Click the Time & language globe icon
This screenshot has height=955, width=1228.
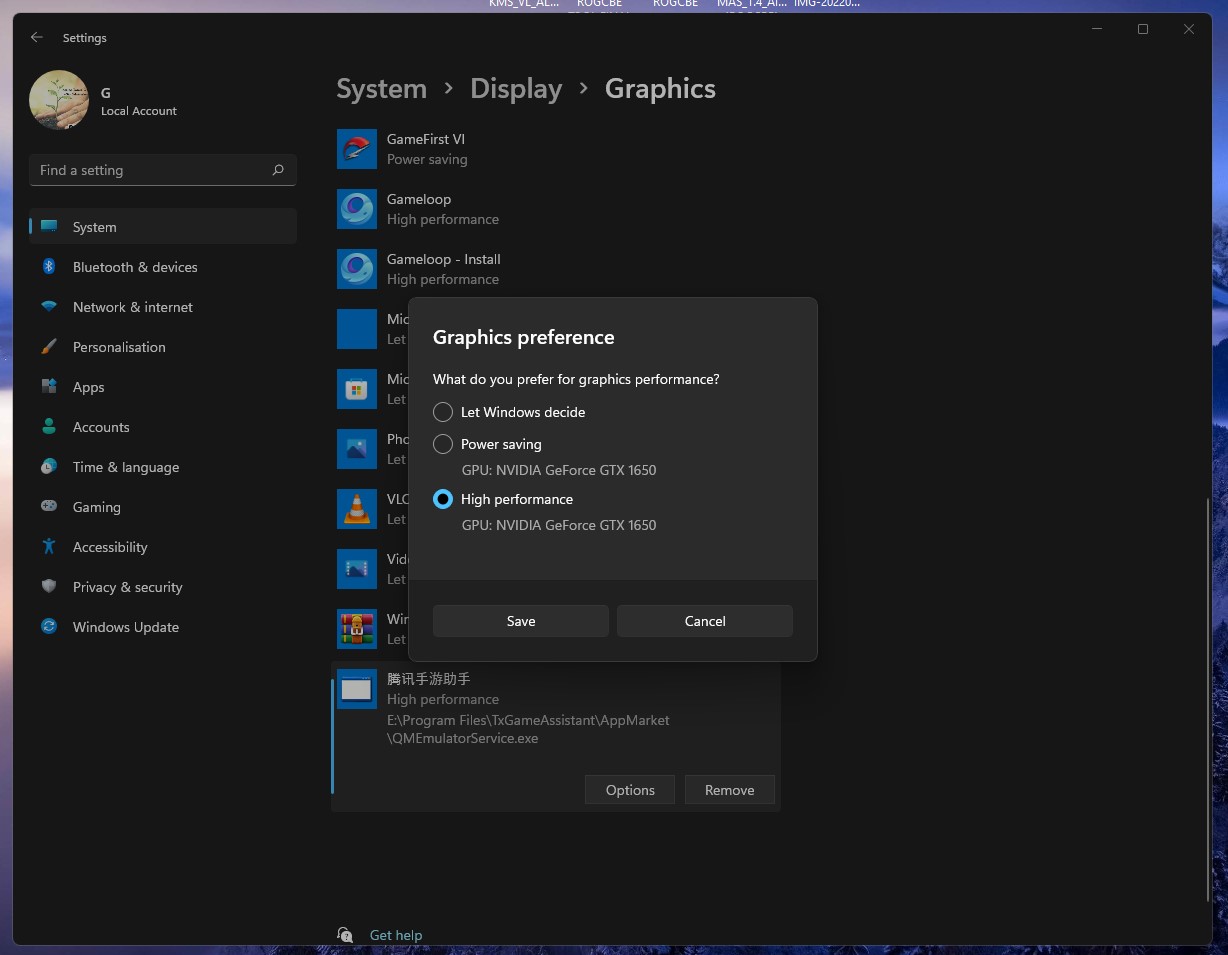pyautogui.click(x=49, y=466)
